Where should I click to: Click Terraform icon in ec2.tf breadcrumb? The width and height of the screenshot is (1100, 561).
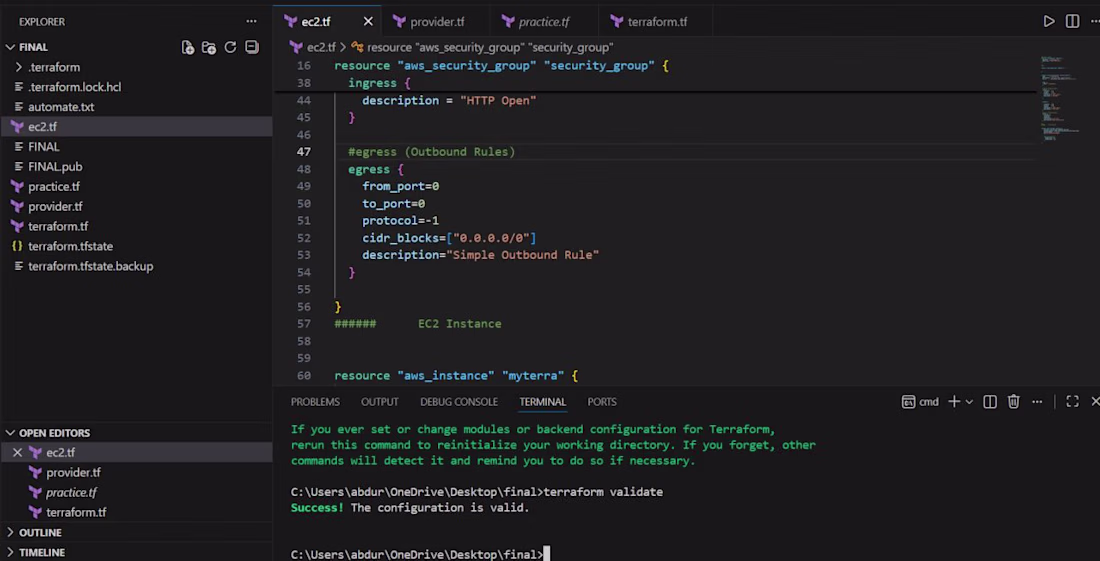[297, 47]
